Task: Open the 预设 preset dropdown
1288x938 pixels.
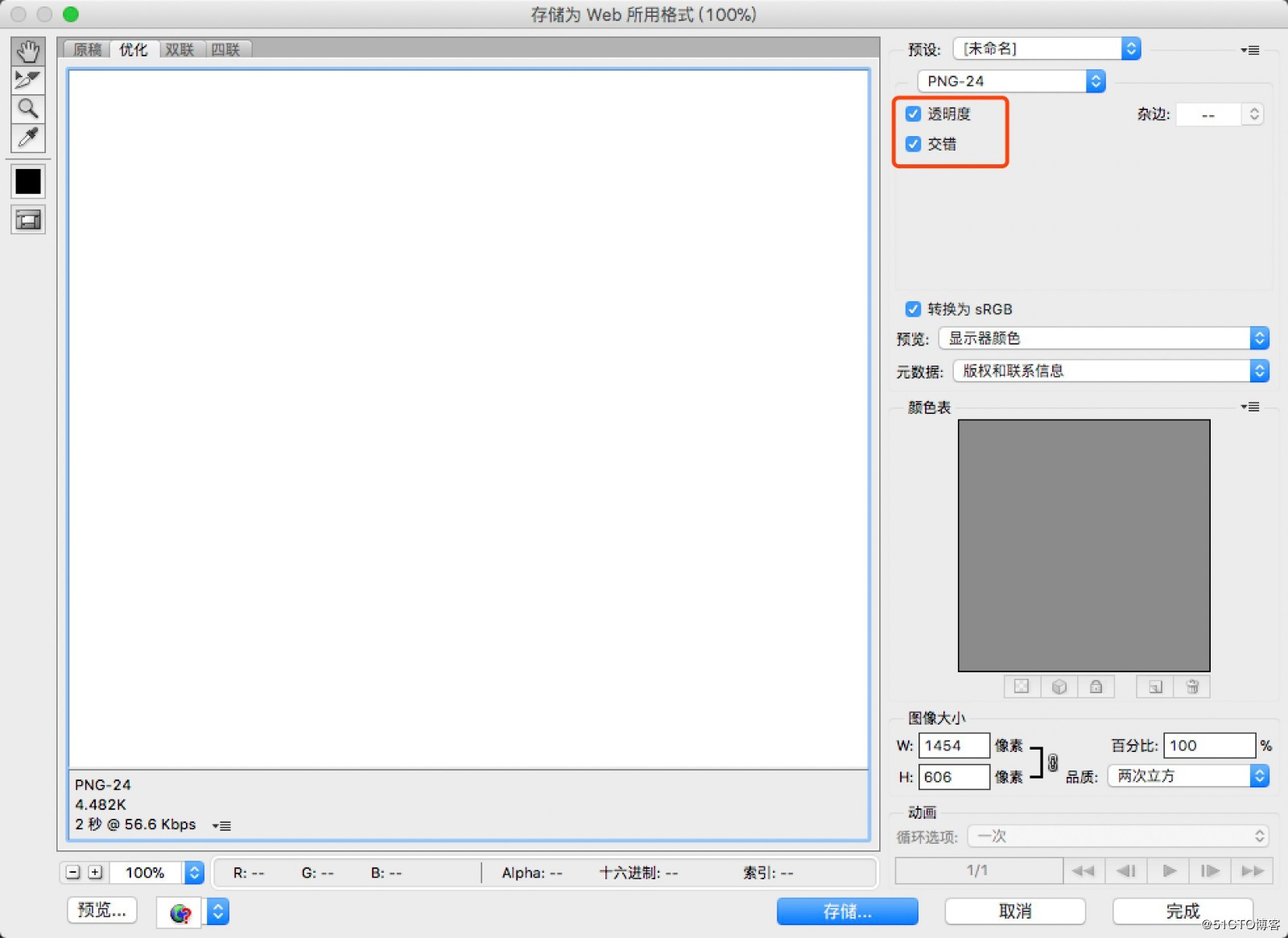Action: pos(1046,49)
